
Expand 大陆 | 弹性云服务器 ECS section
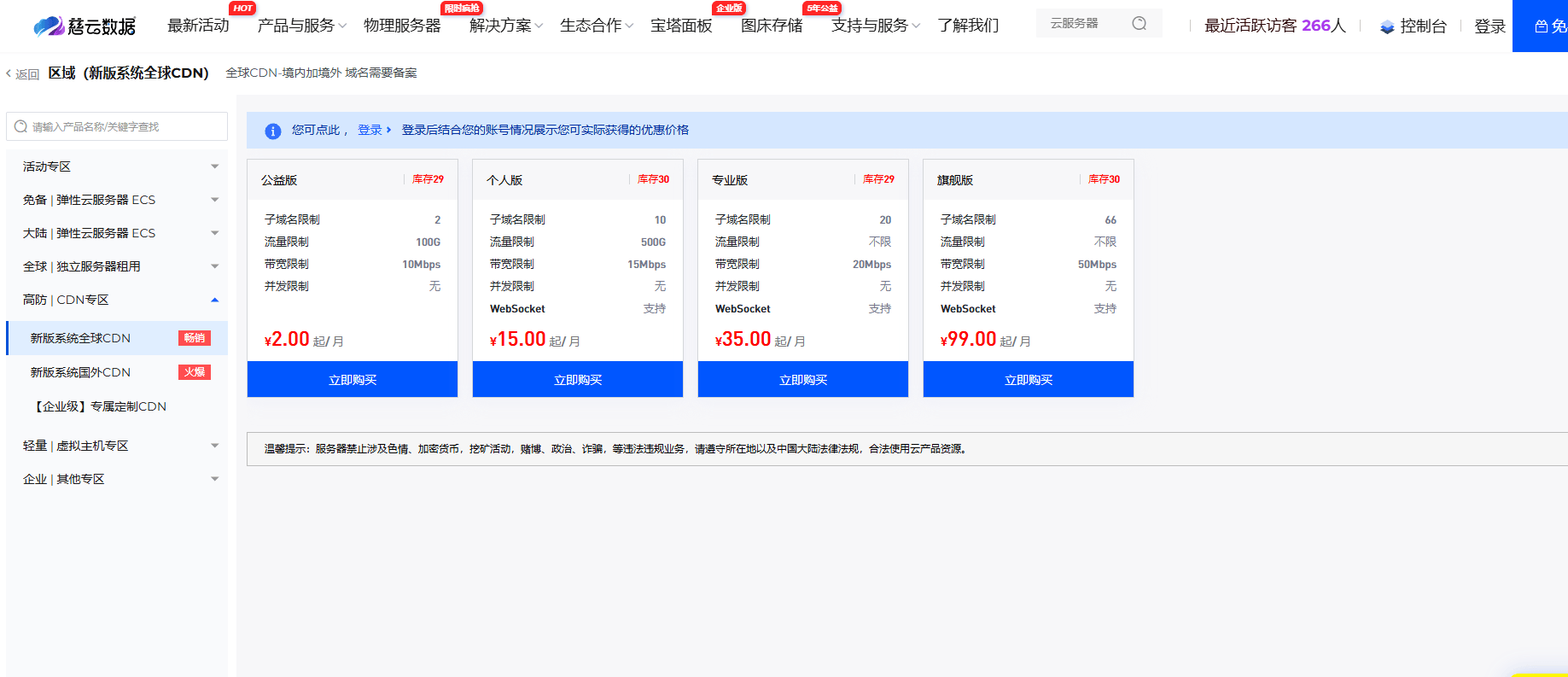[117, 233]
